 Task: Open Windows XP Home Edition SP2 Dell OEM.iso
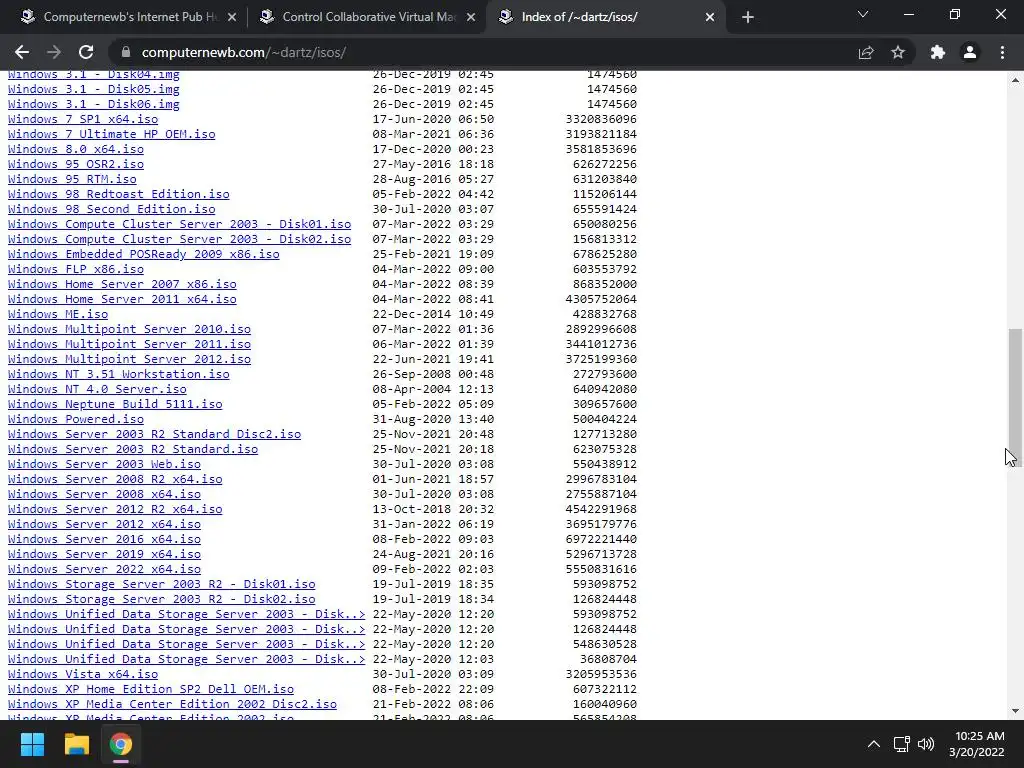(151, 690)
